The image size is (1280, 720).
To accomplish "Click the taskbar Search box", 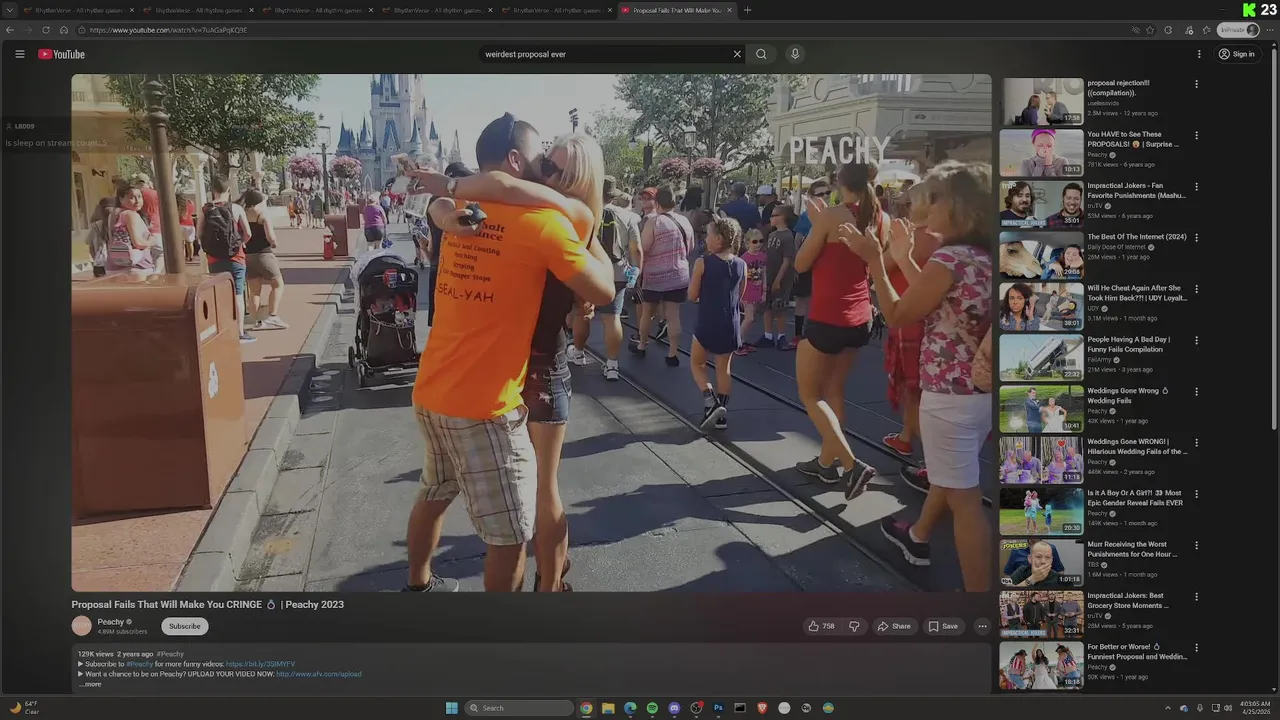I will tap(520, 708).
